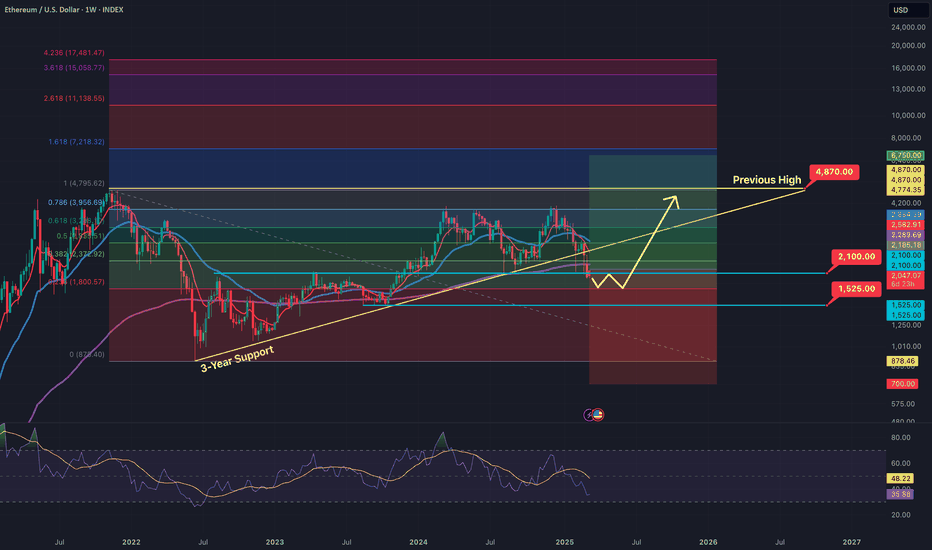The height and width of the screenshot is (550, 932).
Task: Click the 2027 year marker on time axis
Action: (x=852, y=542)
